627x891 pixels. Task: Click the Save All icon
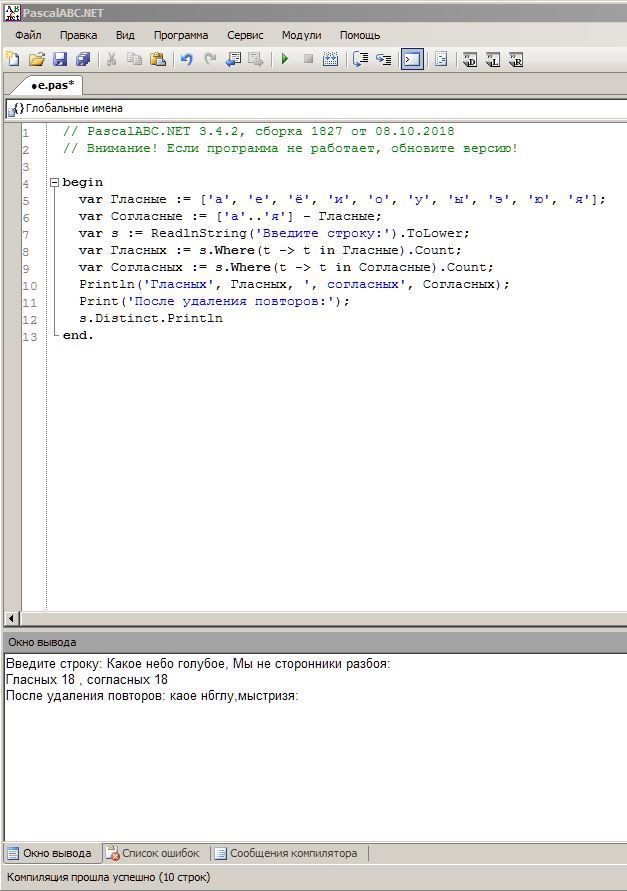pyautogui.click(x=83, y=59)
